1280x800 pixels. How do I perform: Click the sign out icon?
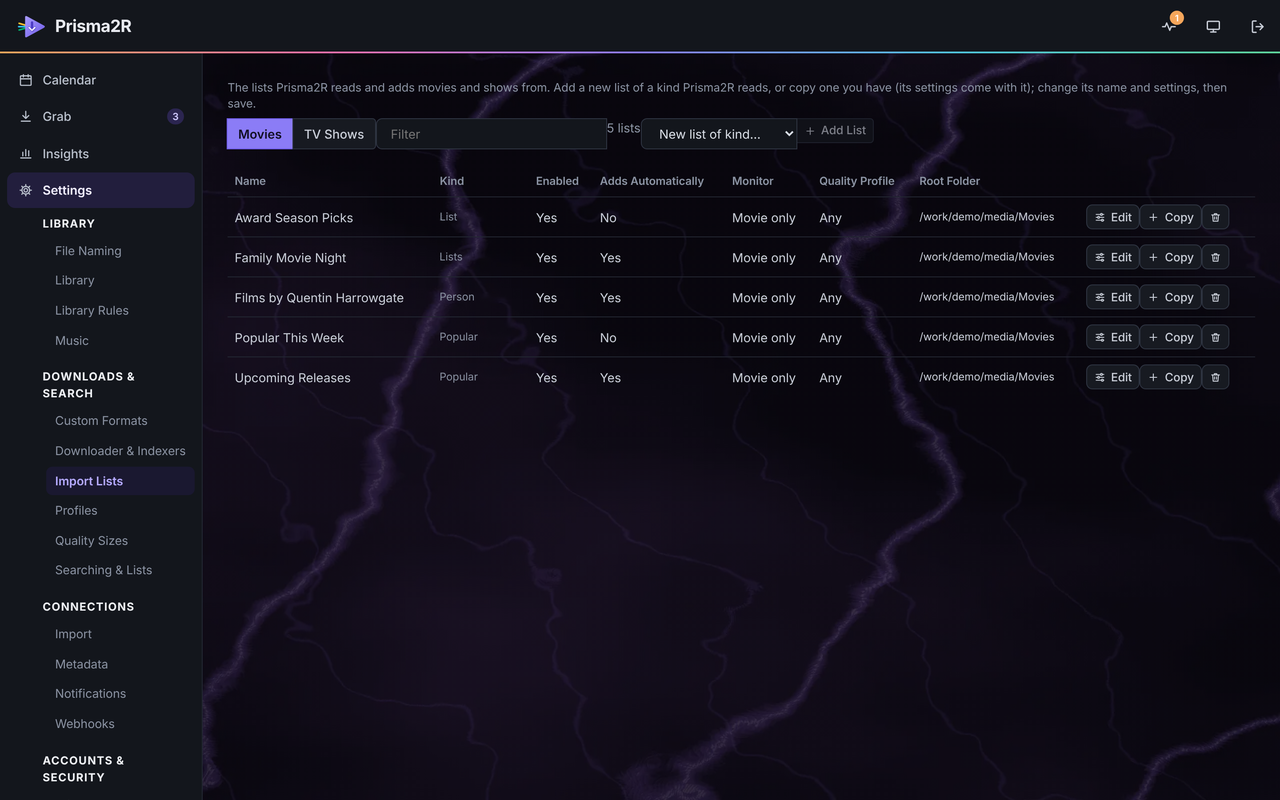[1257, 26]
